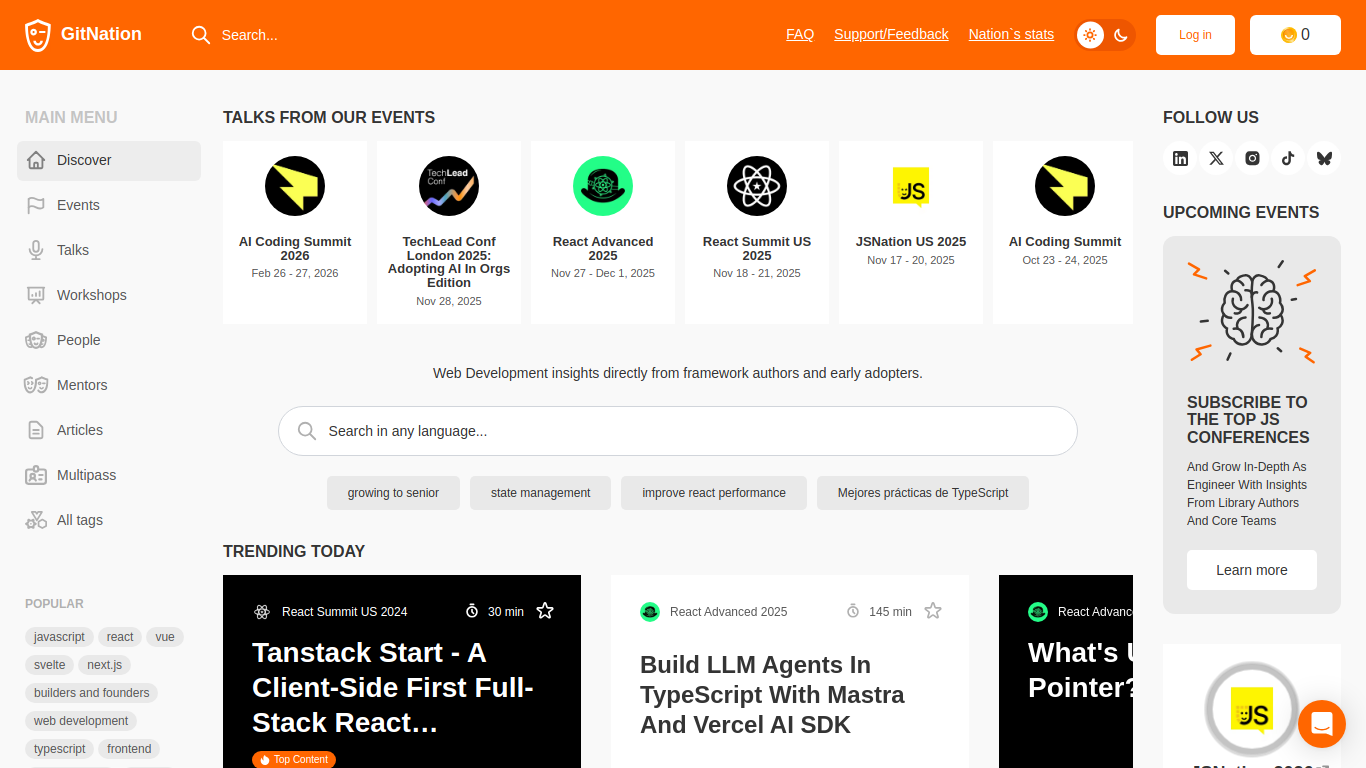Select Workshops in the main menu
This screenshot has height=768, width=1366.
click(109, 295)
